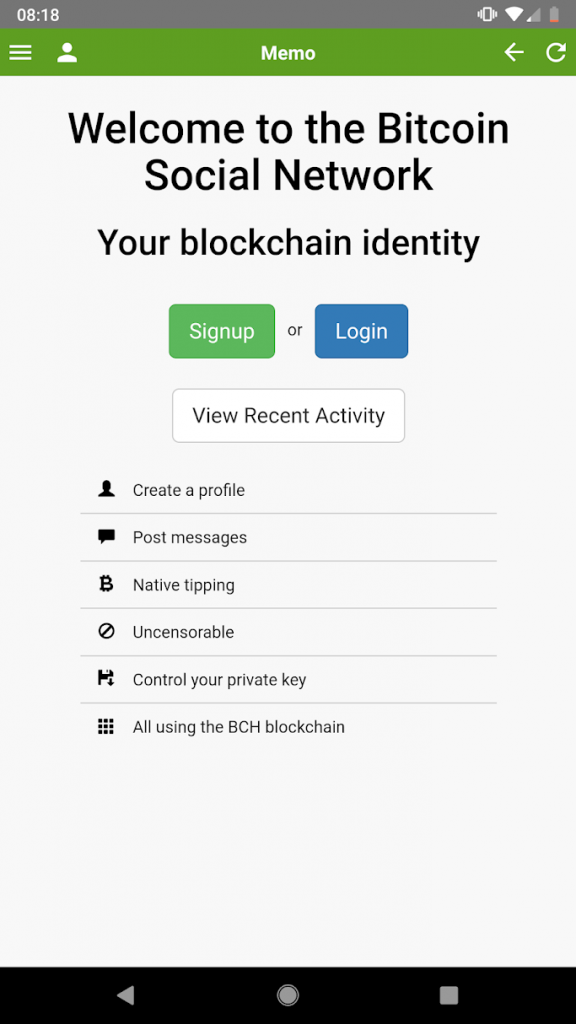576x1024 pixels.
Task: Tap the person icon beside Create a profile
Action: click(x=106, y=488)
